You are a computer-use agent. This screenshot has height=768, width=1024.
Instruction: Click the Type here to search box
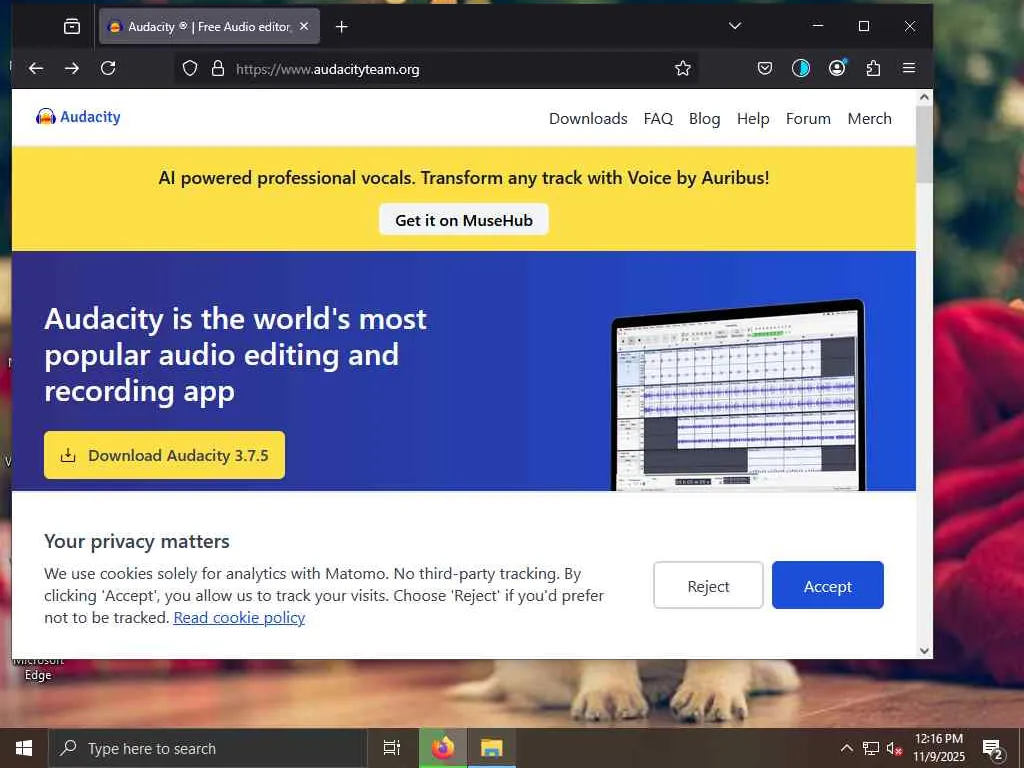207,748
